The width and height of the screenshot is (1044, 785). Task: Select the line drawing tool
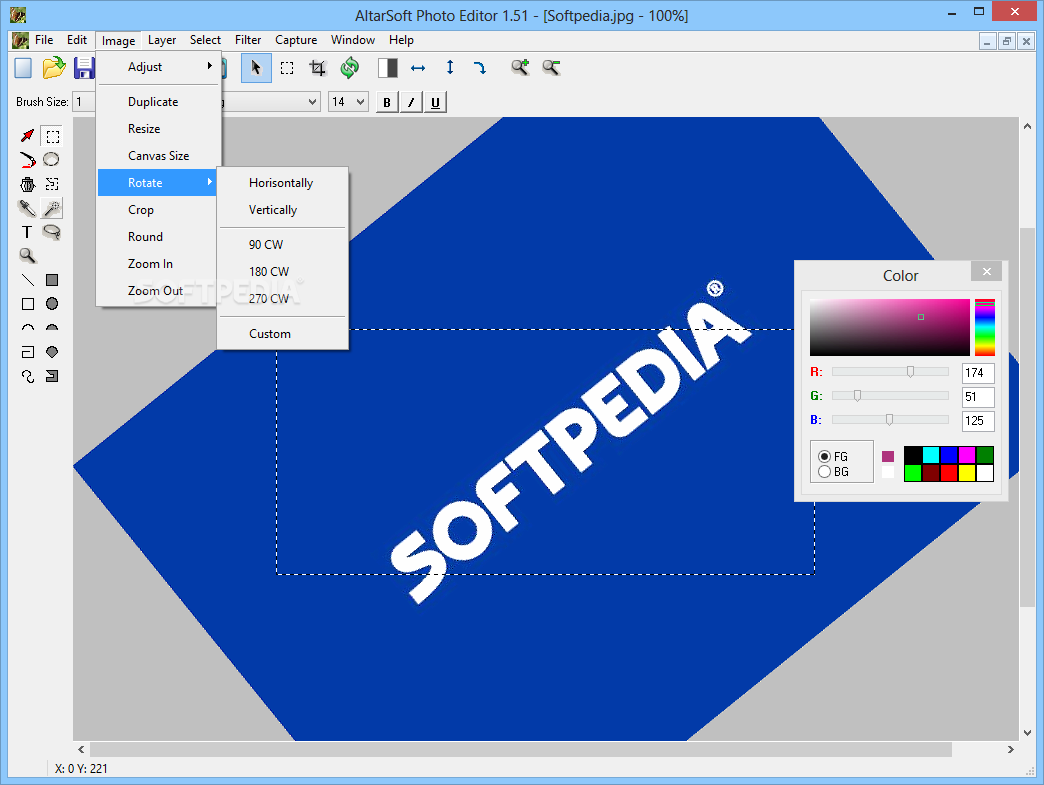point(27,280)
